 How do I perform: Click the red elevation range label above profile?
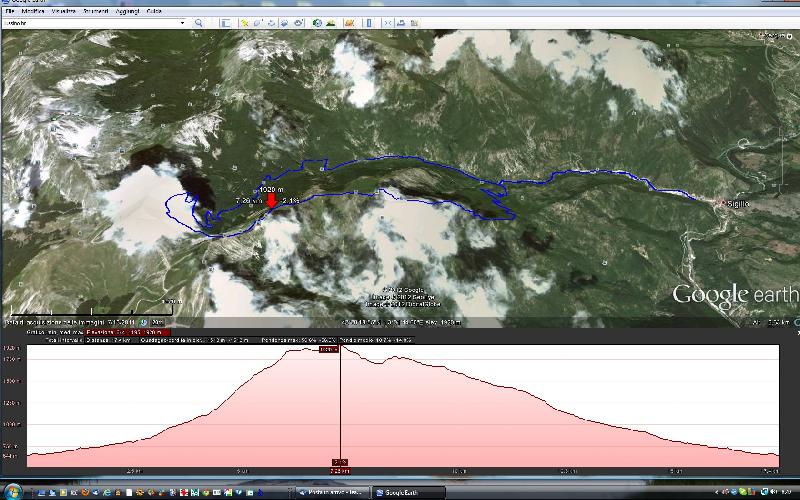pyautogui.click(x=128, y=332)
